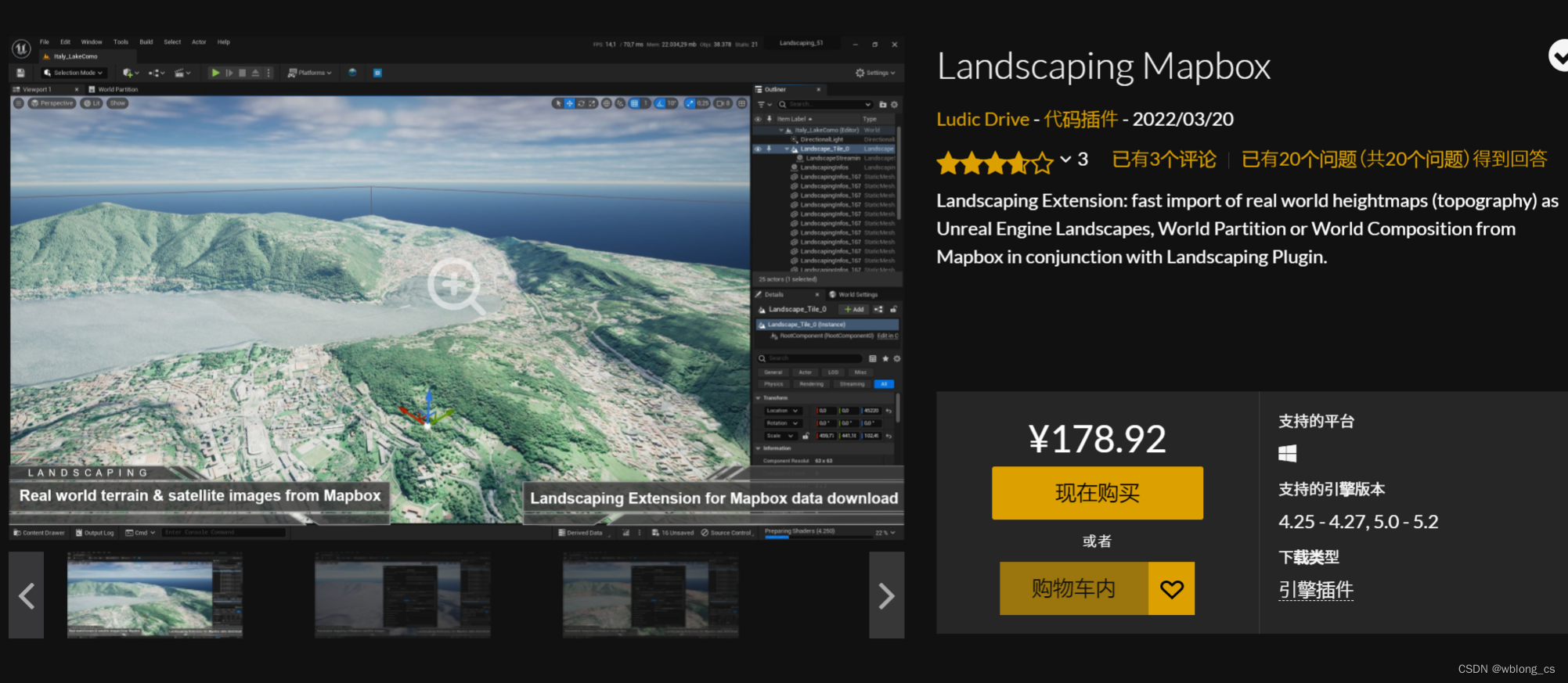The height and width of the screenshot is (683, 1568).
Task: Click the 现在购买 buy now button
Action: pos(1098,493)
